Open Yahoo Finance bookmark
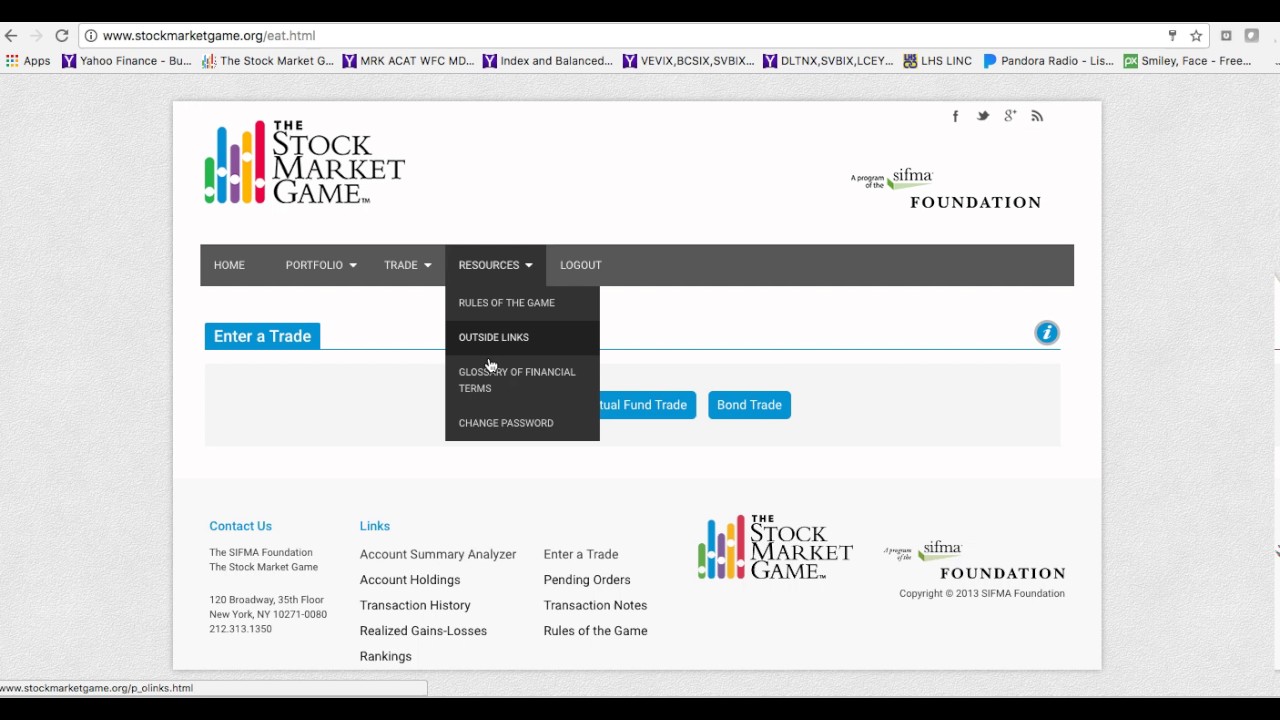1280x720 pixels. click(127, 61)
